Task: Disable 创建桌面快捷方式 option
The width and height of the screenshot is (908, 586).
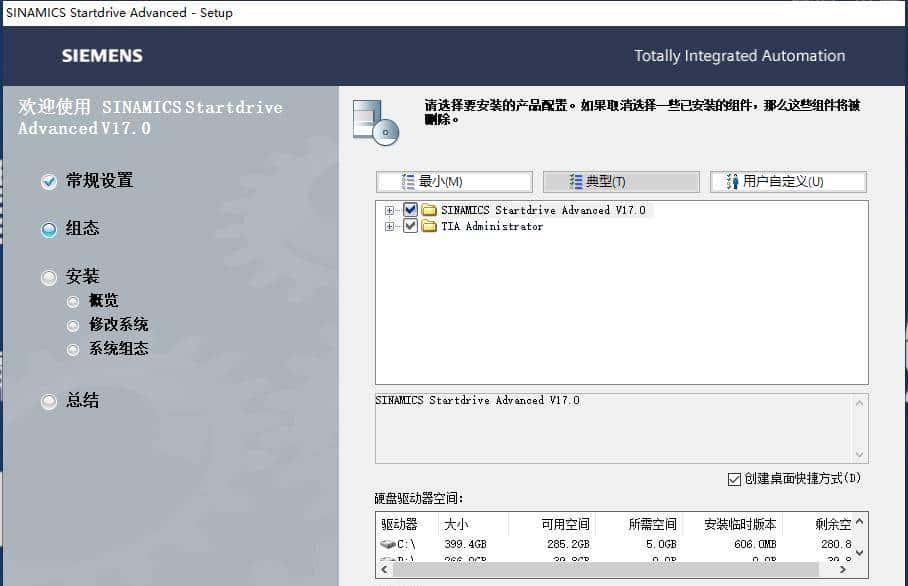Action: pyautogui.click(x=734, y=479)
